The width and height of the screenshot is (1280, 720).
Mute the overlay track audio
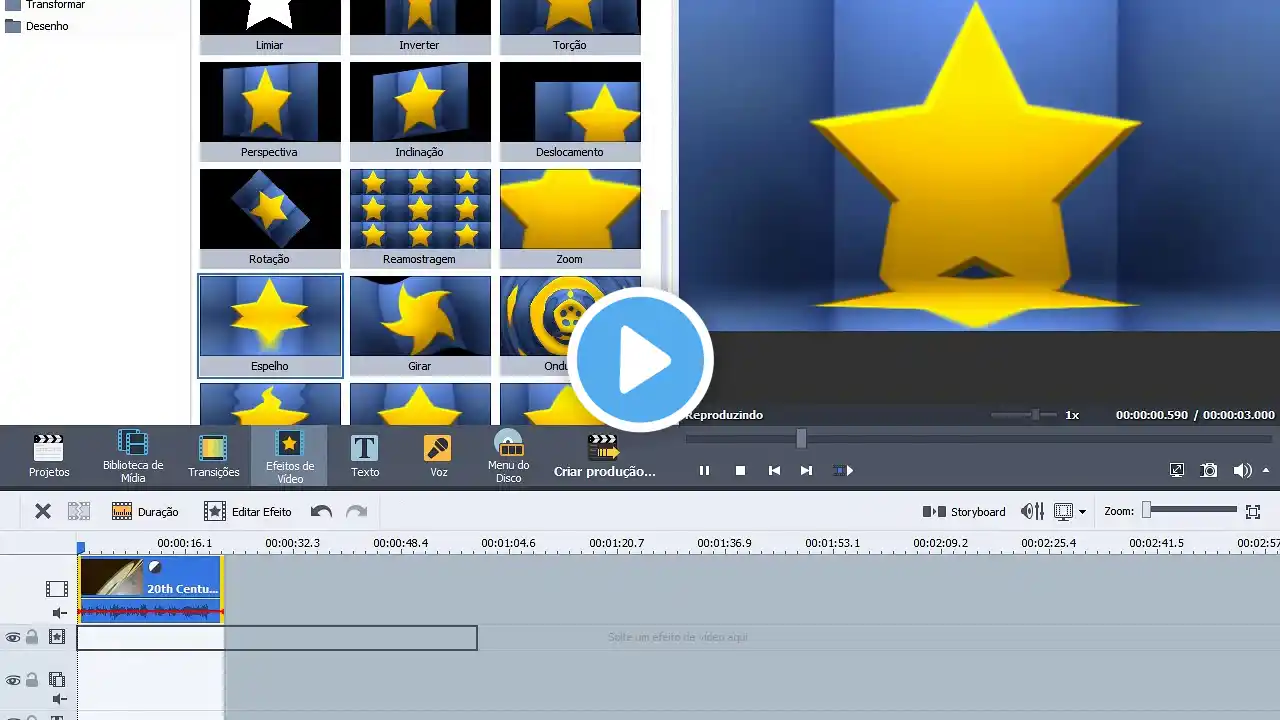(x=59, y=700)
